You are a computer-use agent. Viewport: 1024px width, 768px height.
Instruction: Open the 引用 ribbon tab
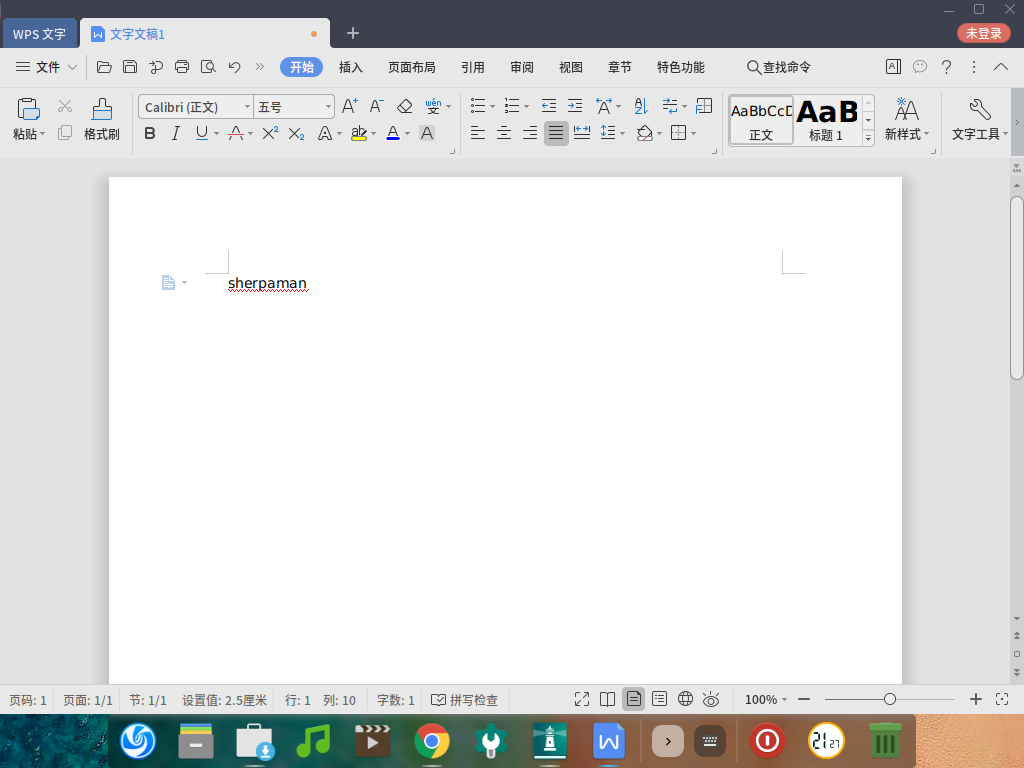[473, 67]
